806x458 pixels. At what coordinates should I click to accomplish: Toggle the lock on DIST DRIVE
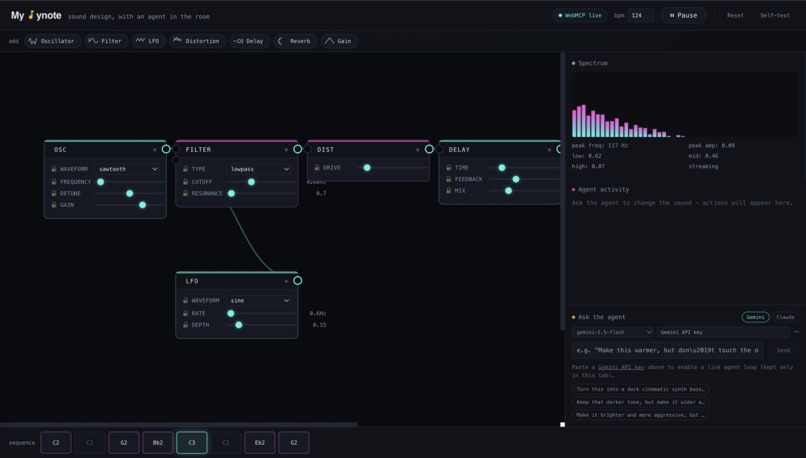(317, 168)
